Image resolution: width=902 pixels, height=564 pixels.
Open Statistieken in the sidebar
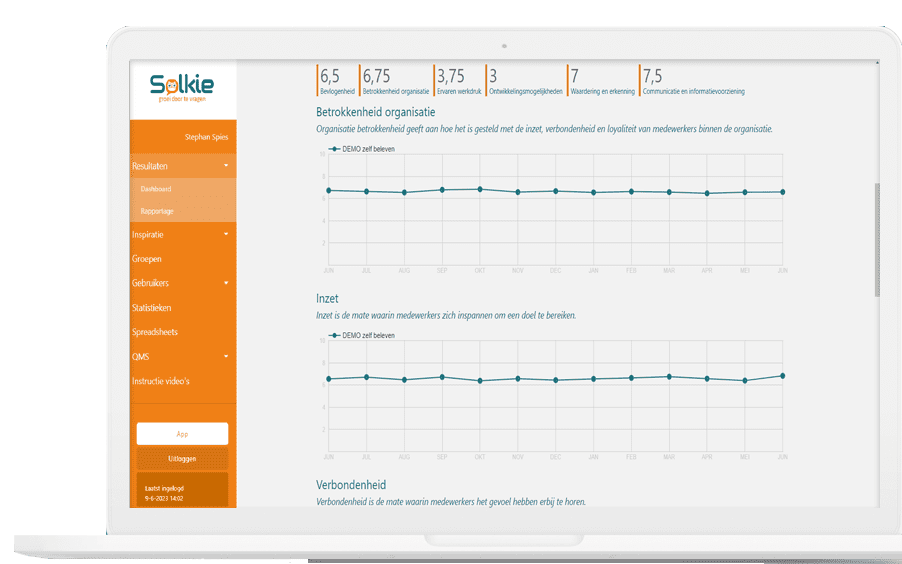[151, 308]
